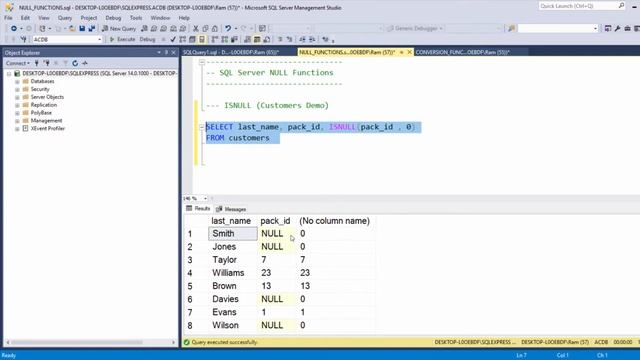The width and height of the screenshot is (640, 360).
Task: Open the Tools menu
Action: pos(136,18)
